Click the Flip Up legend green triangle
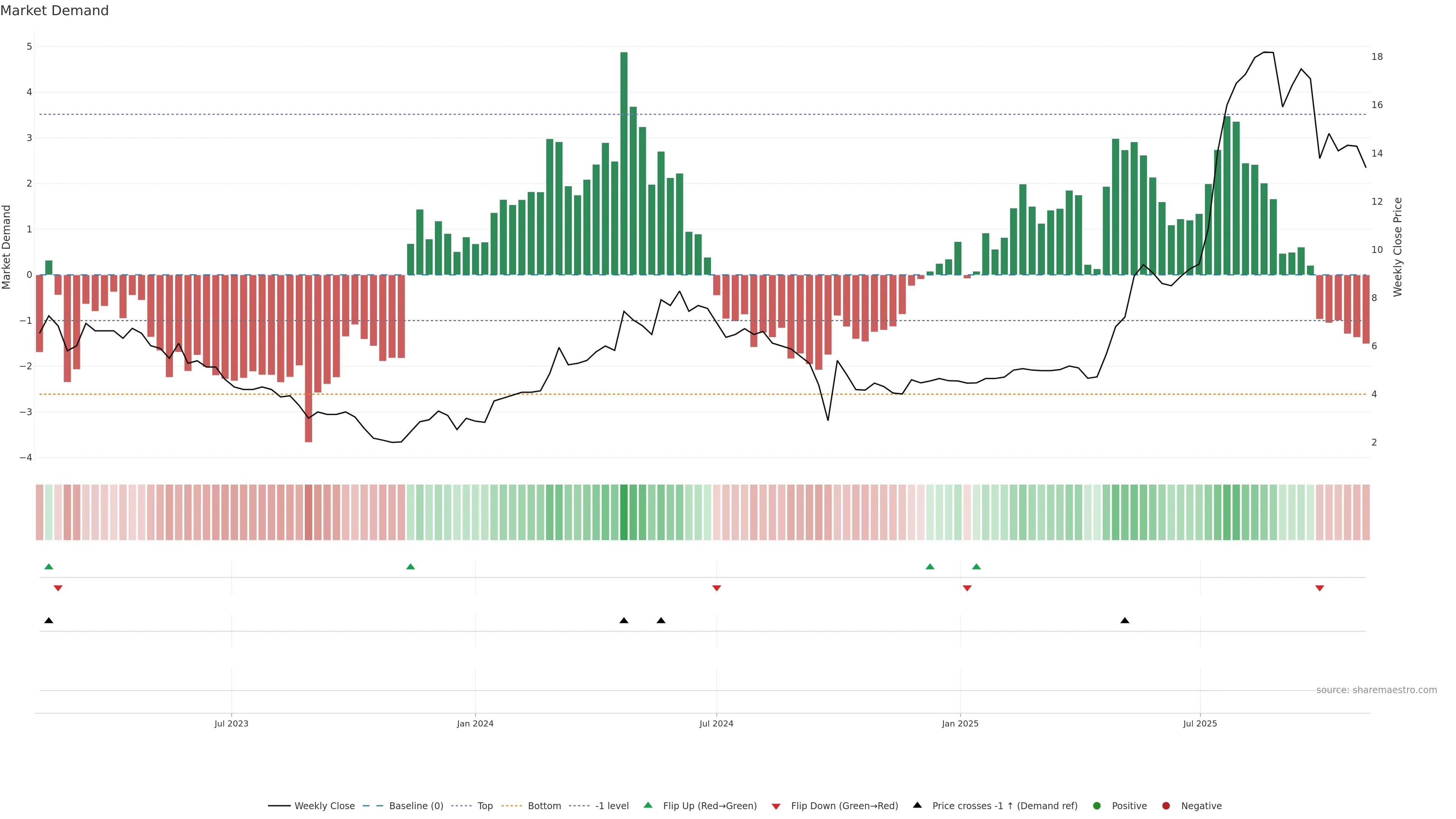Image resolution: width=1456 pixels, height=819 pixels. click(x=648, y=805)
